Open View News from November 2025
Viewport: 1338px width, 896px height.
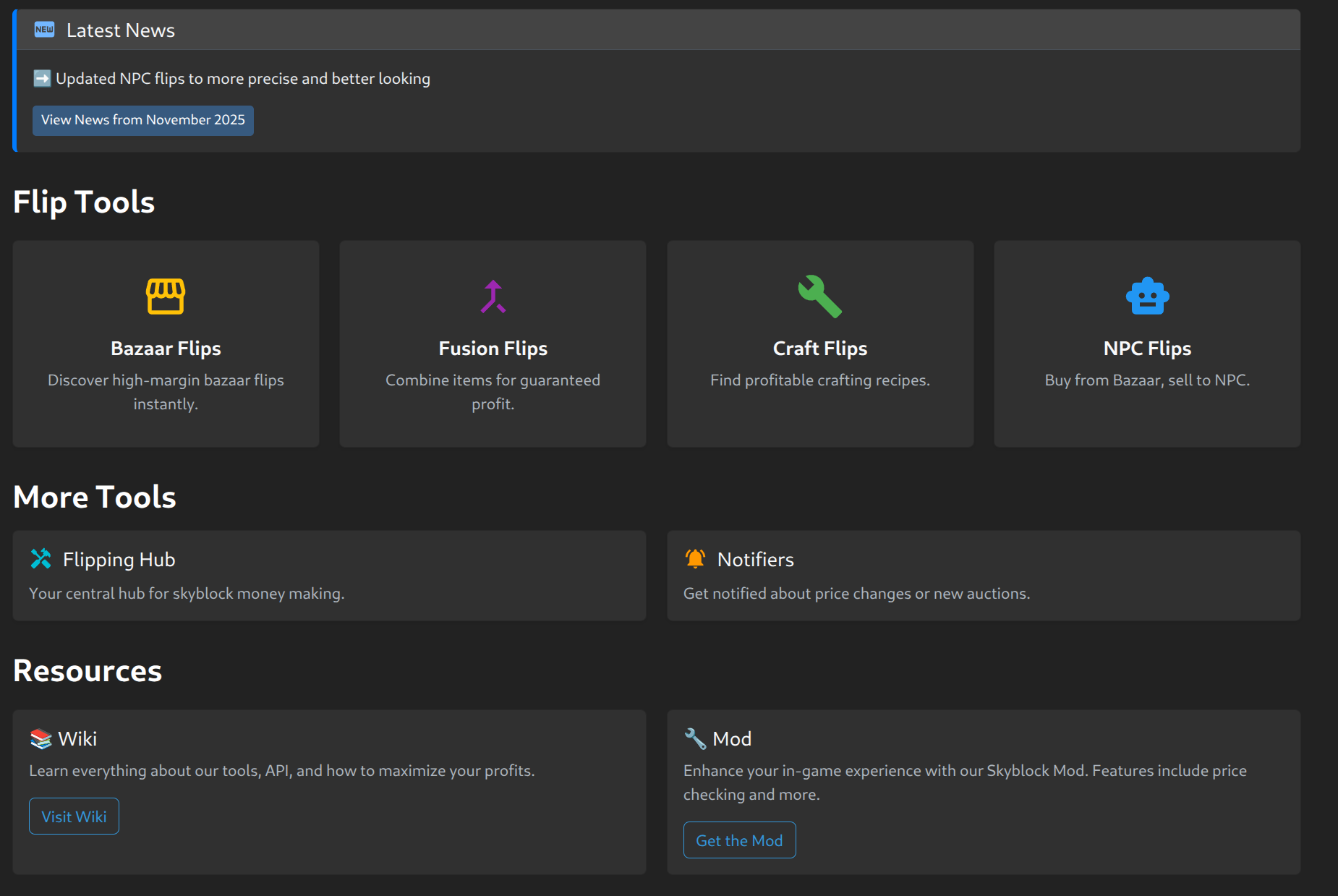coord(143,120)
